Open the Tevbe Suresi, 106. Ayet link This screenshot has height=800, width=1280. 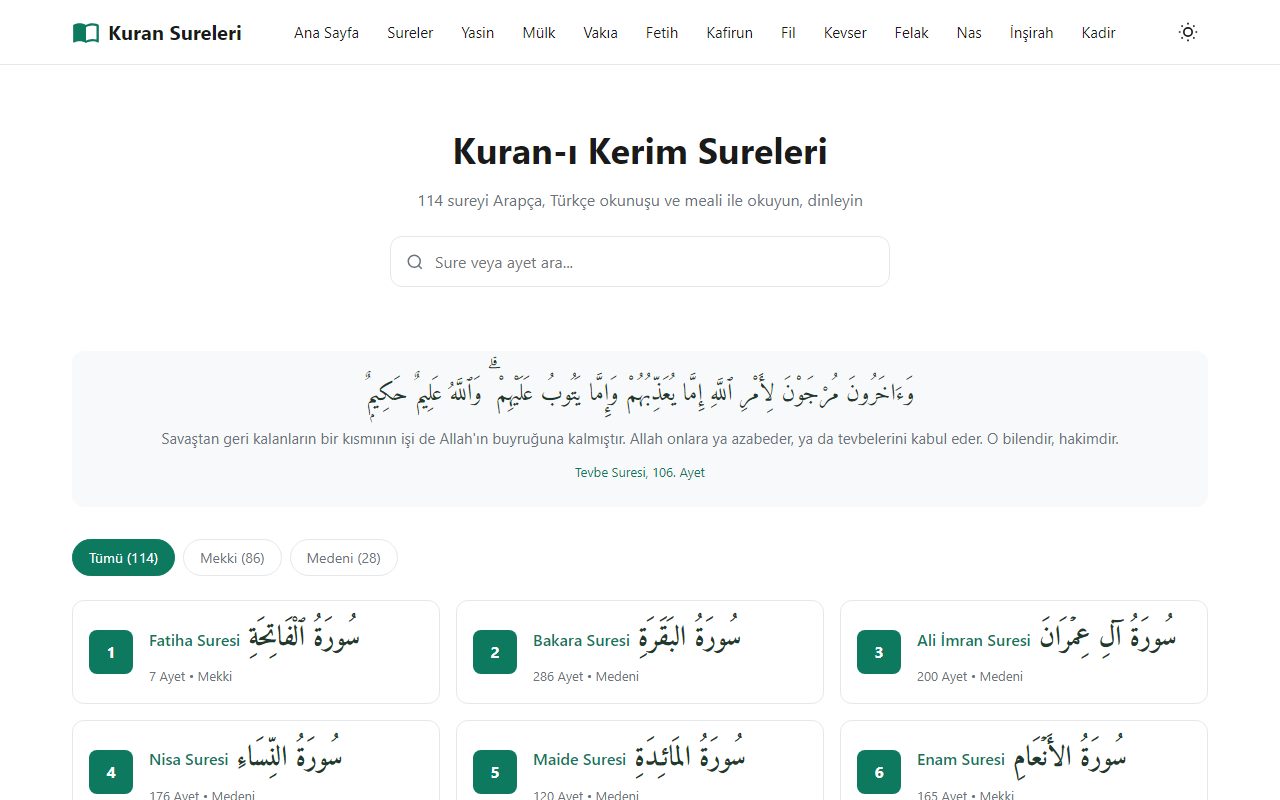point(640,472)
